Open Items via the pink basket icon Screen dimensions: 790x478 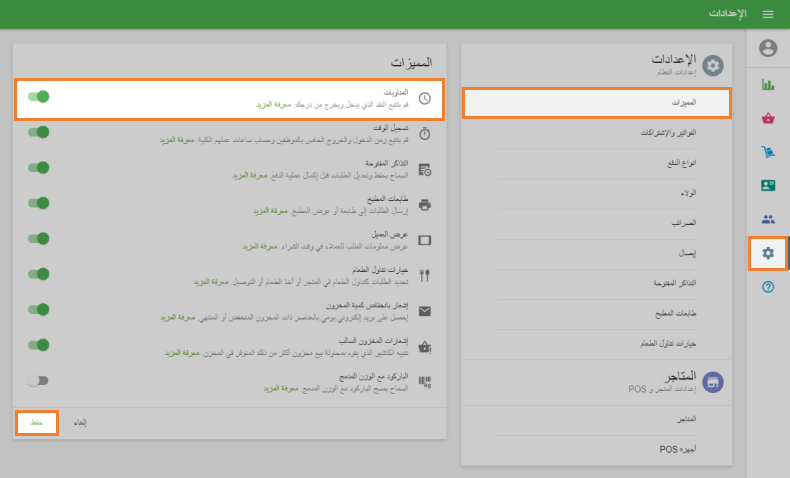[x=768, y=118]
